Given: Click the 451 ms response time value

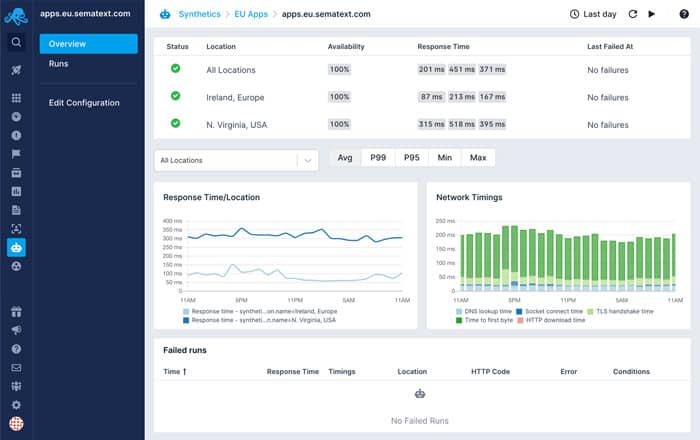Looking at the screenshot, I should (x=462, y=69).
